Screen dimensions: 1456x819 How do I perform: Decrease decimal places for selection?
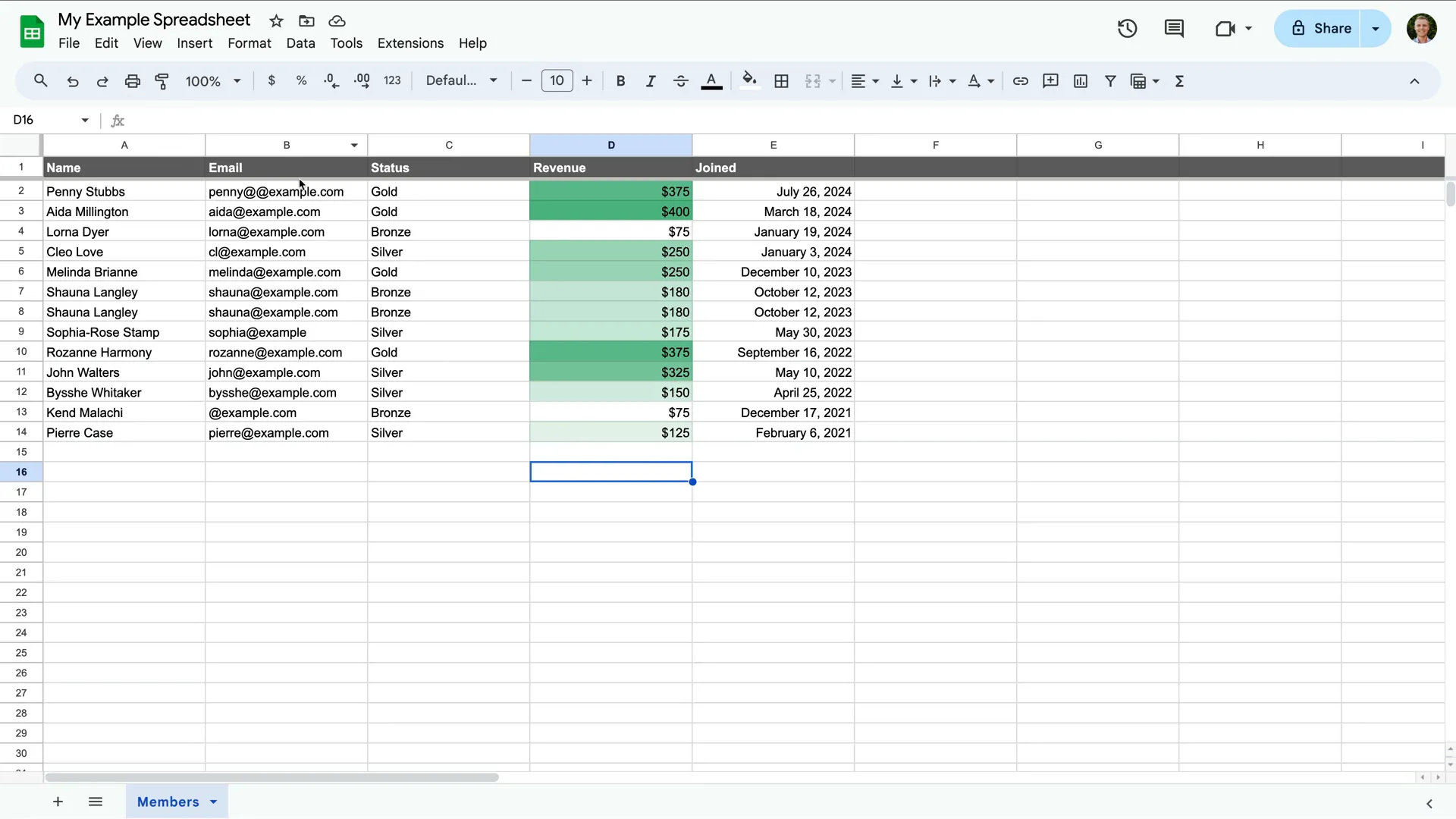(x=331, y=80)
